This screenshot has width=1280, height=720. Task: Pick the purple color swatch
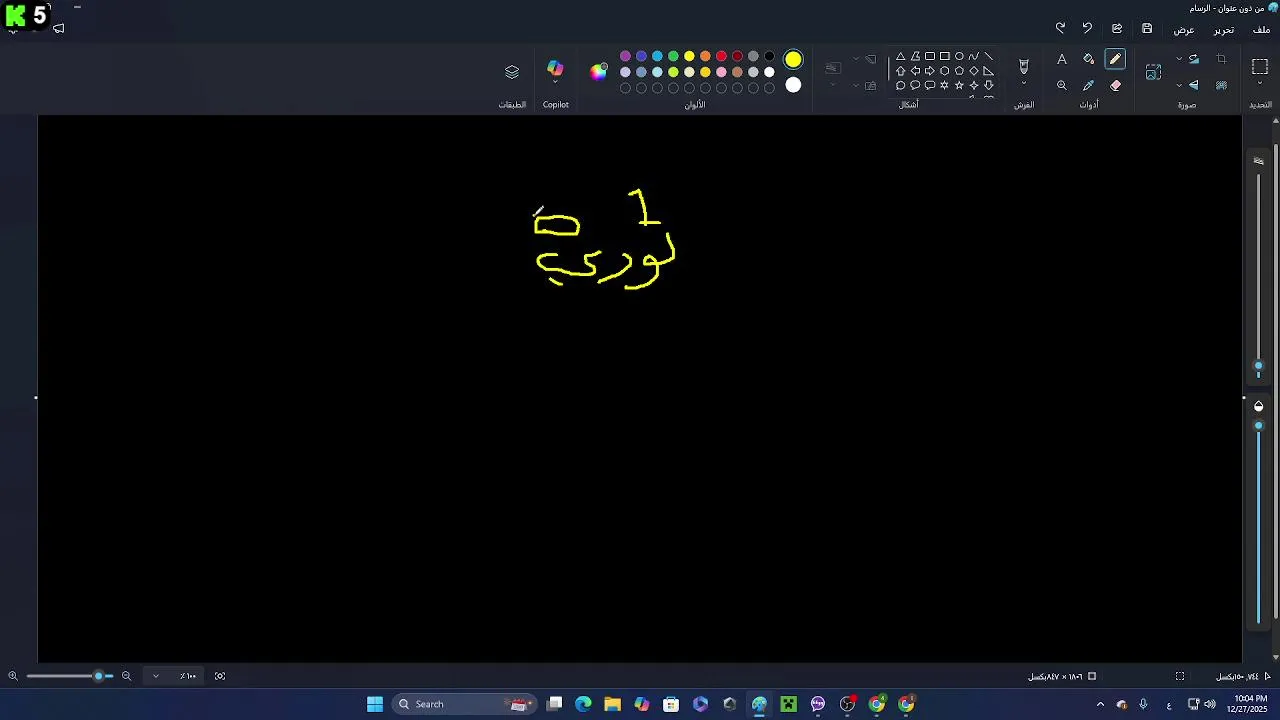[625, 56]
